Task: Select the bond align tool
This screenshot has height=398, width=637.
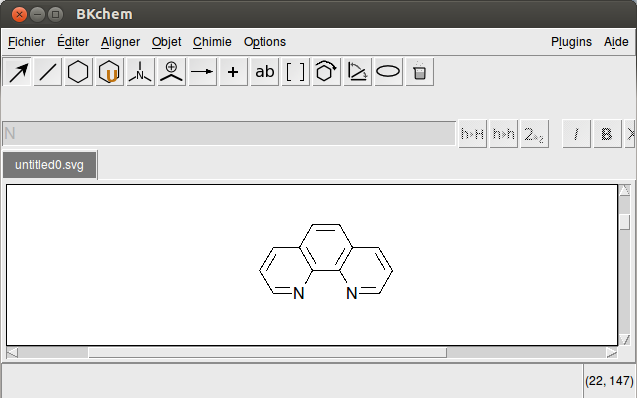Action: coord(358,72)
